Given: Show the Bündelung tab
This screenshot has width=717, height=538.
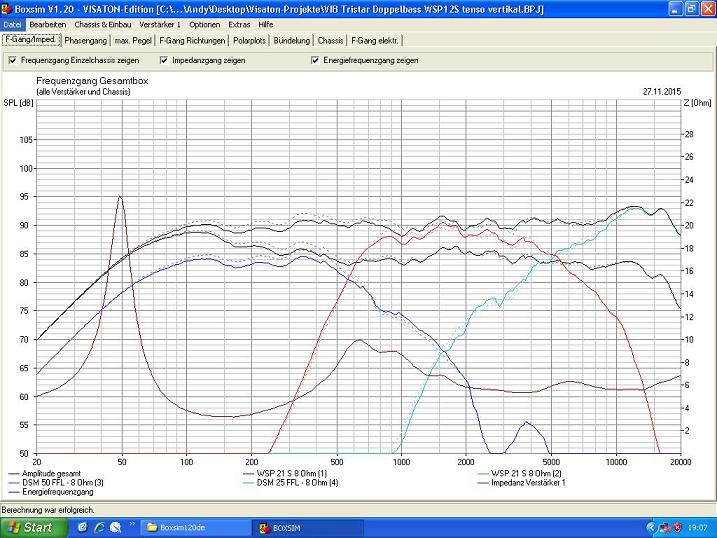Looking at the screenshot, I should coord(292,41).
